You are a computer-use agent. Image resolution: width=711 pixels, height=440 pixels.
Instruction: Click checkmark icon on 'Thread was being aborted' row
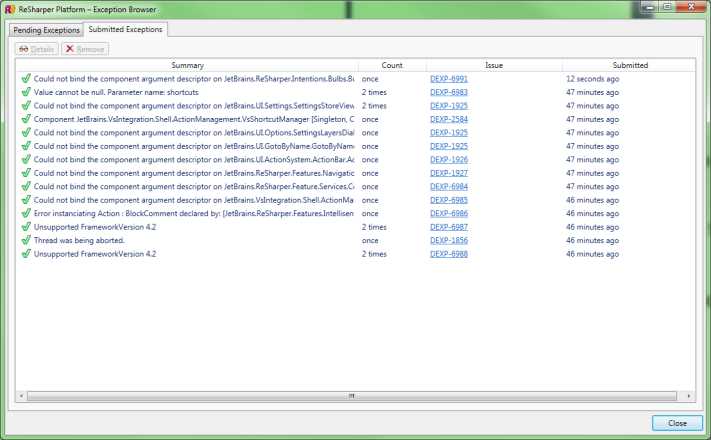pos(26,240)
